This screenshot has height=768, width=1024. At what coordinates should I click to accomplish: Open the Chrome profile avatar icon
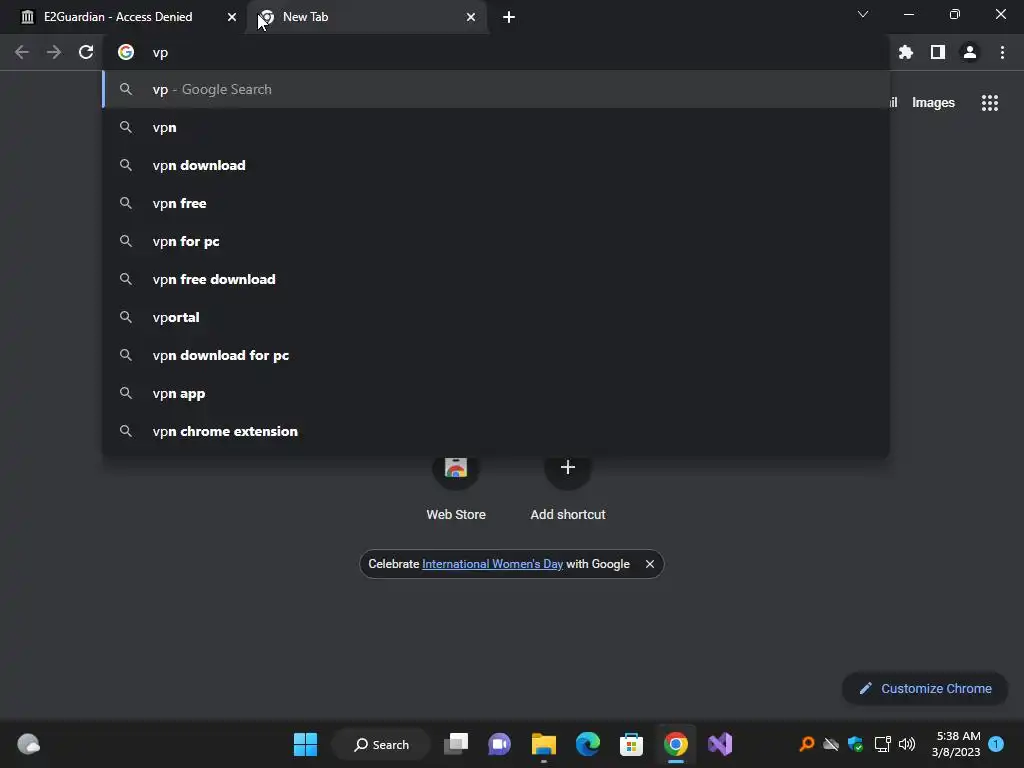970,52
